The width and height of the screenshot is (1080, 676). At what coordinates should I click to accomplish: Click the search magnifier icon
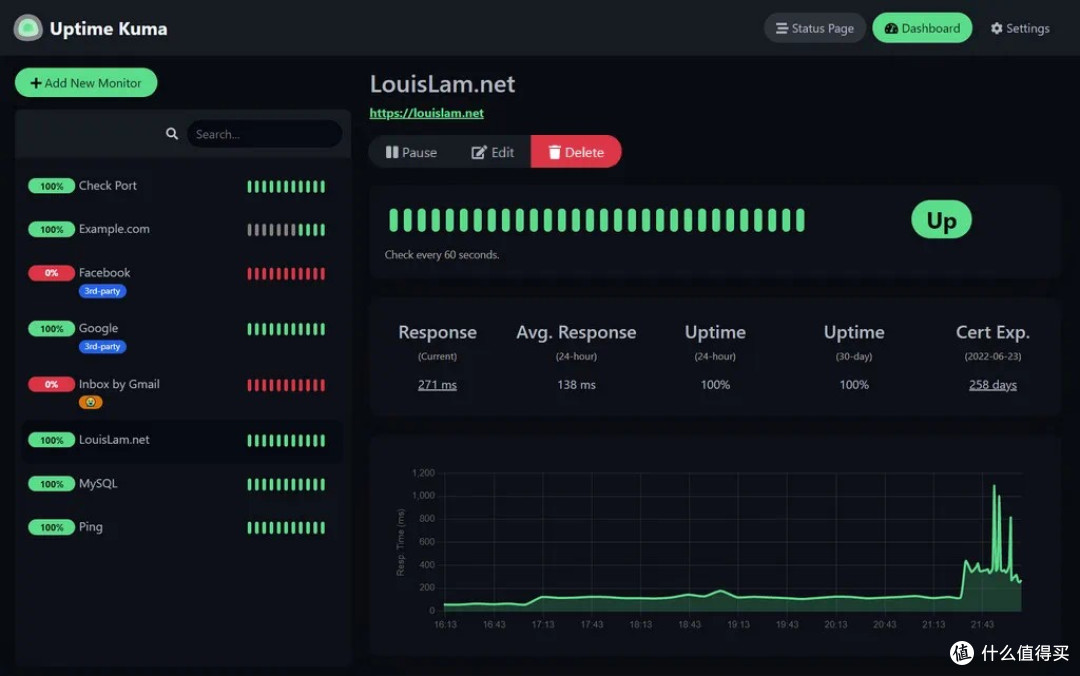coord(172,134)
